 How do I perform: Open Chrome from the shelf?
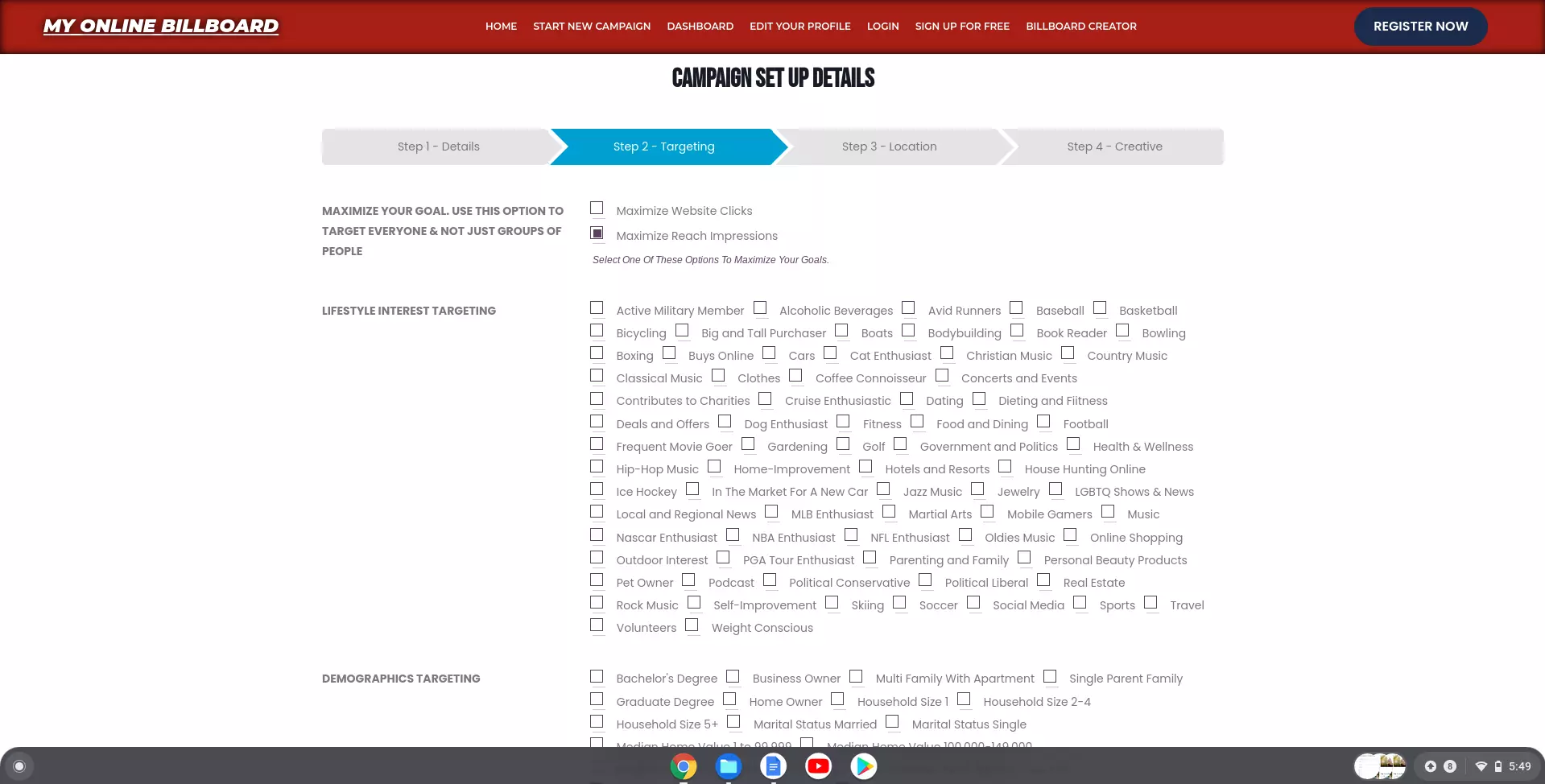click(684, 766)
